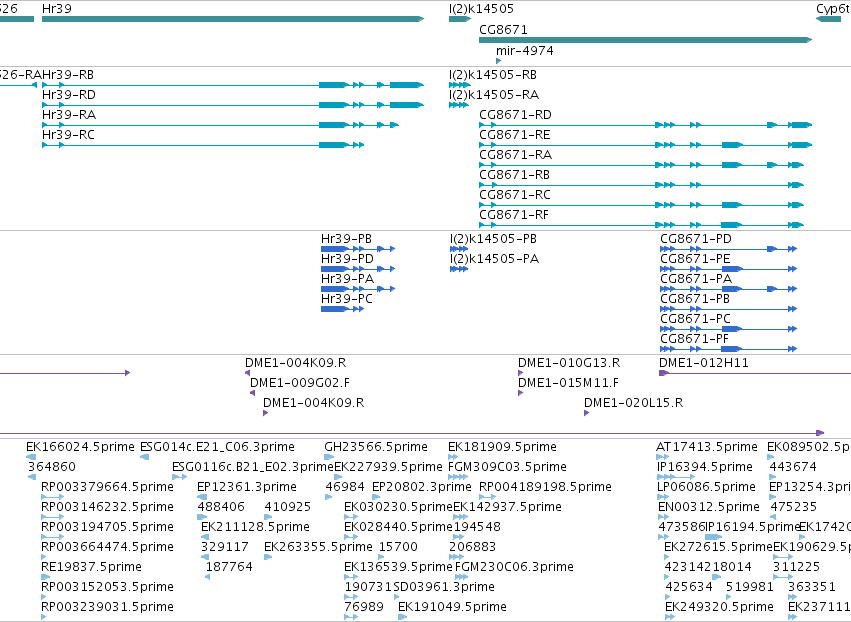Click EST ESG0116c.B21_E02.3prime
Image resolution: width=851 pixels, height=622 pixels.
tap(252, 467)
